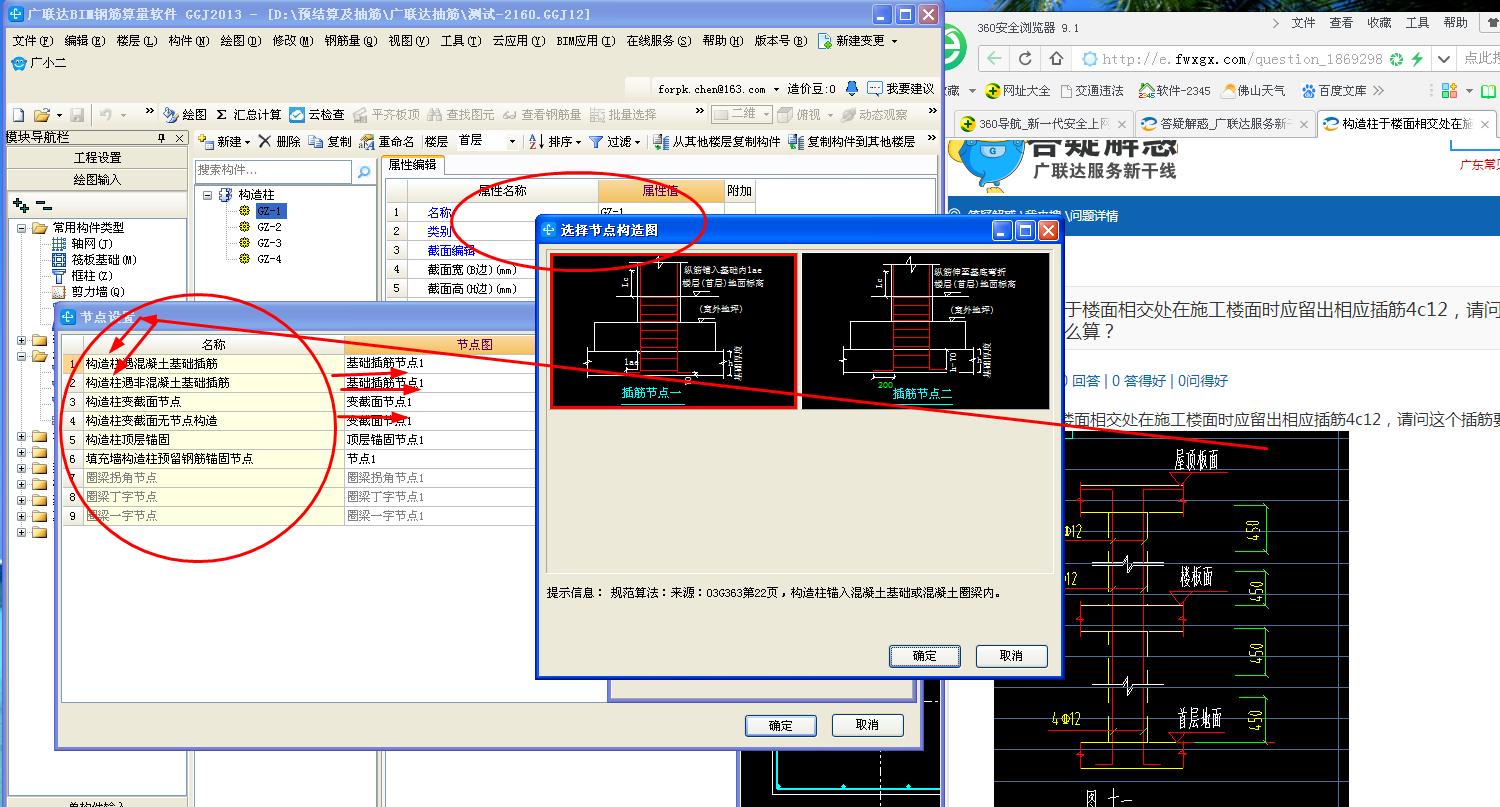Click the 搜索构件 search field

tap(275, 171)
